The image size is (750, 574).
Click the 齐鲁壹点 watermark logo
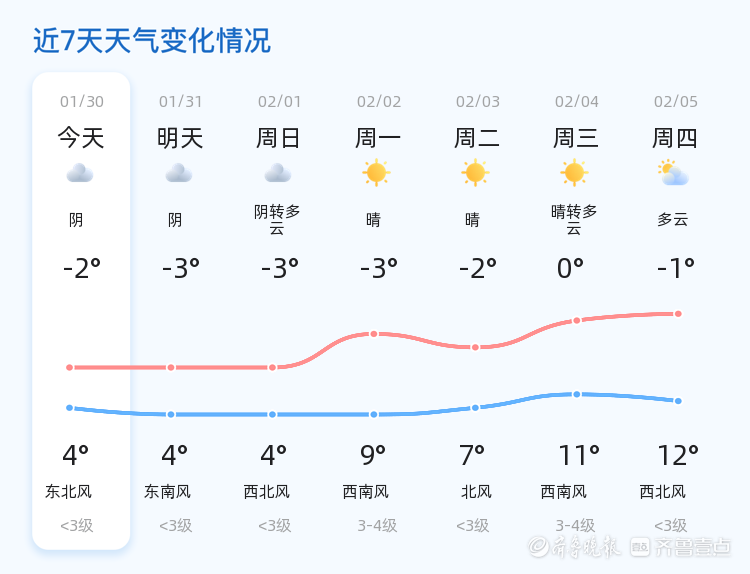693,546
